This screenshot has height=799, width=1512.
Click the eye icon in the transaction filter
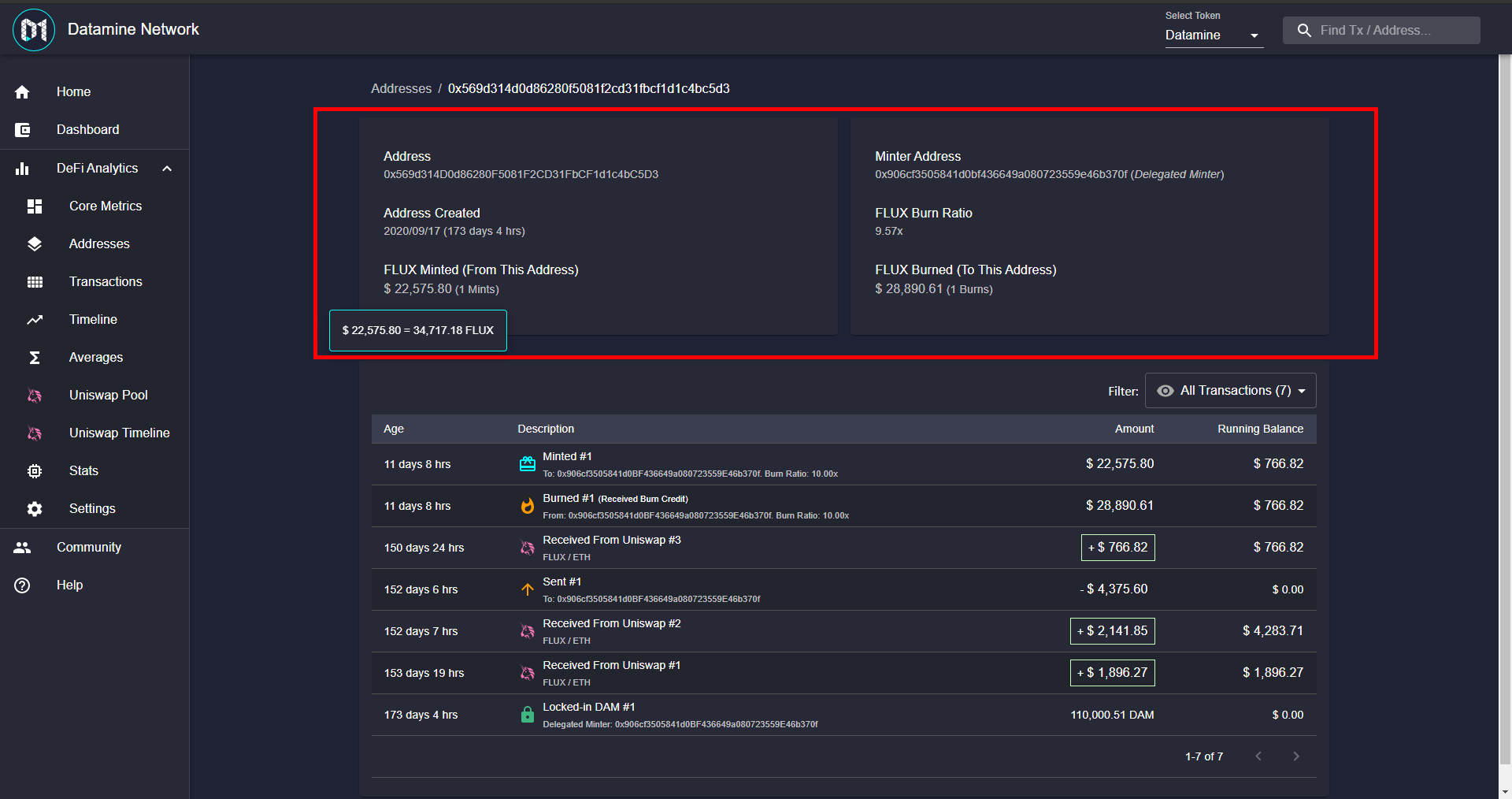[x=1165, y=391]
